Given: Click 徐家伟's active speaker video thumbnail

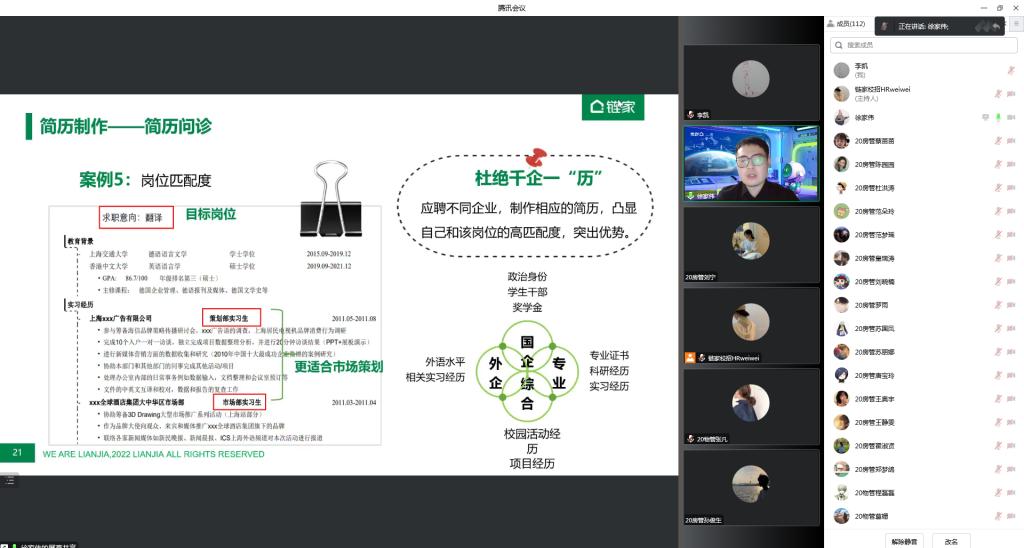Looking at the screenshot, I should 751,164.
